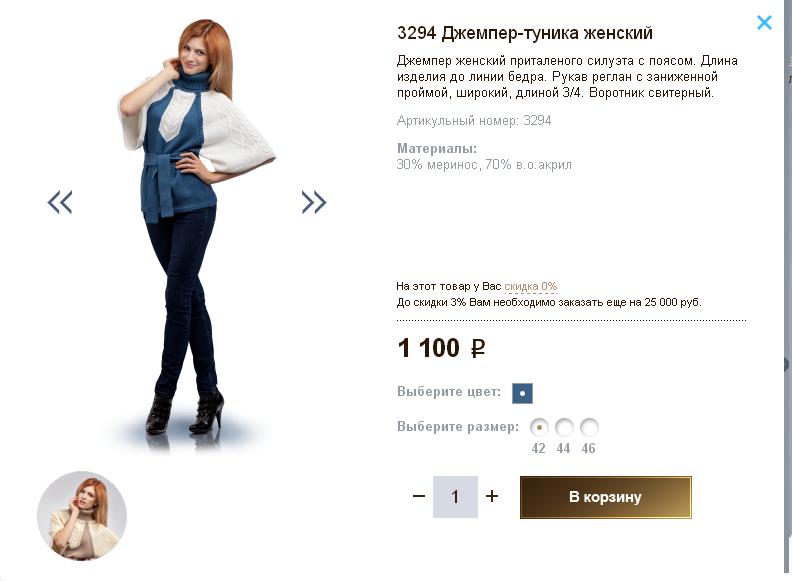Decrease quantity with the minus sign
792x581 pixels.
click(419, 497)
